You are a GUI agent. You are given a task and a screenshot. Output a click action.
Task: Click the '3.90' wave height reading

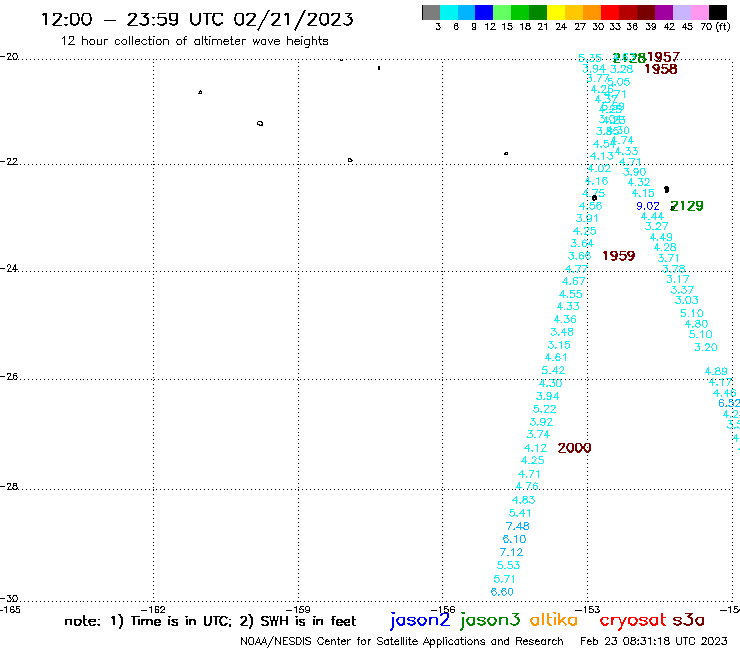tap(634, 172)
